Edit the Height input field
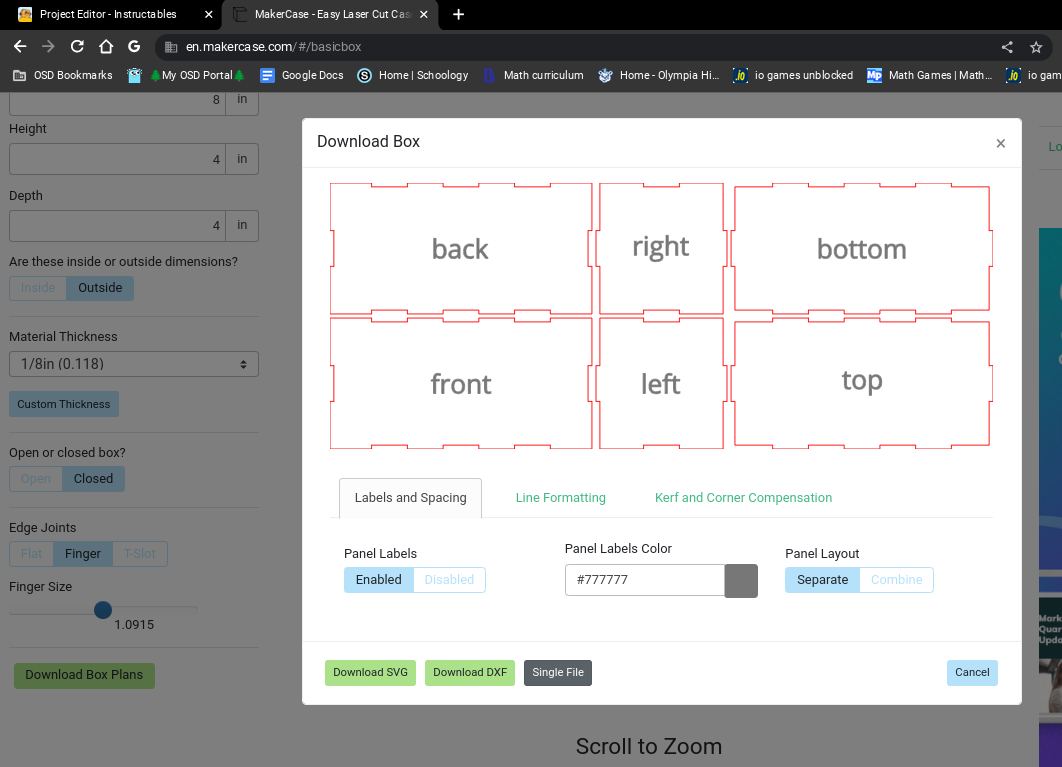The width and height of the screenshot is (1062, 767). (115, 158)
